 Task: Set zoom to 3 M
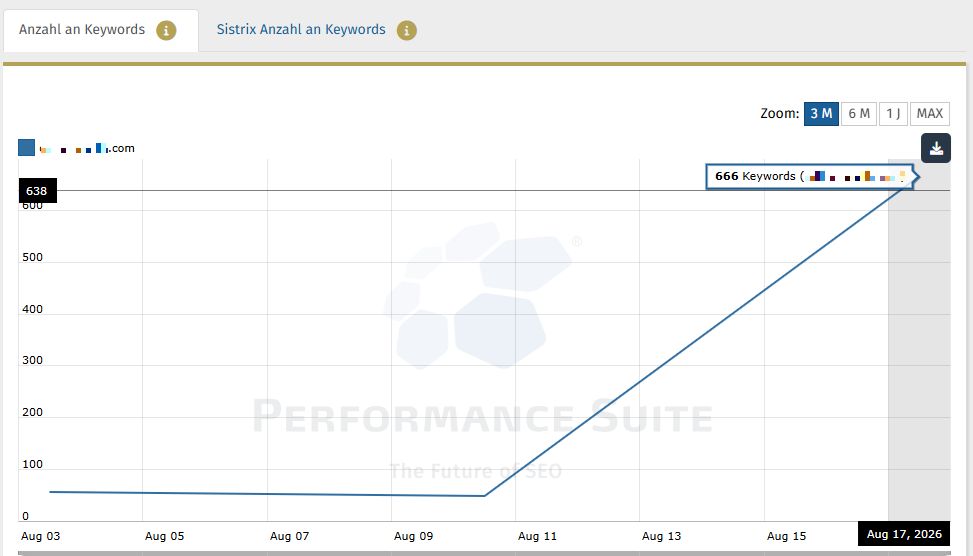pyautogui.click(x=821, y=114)
